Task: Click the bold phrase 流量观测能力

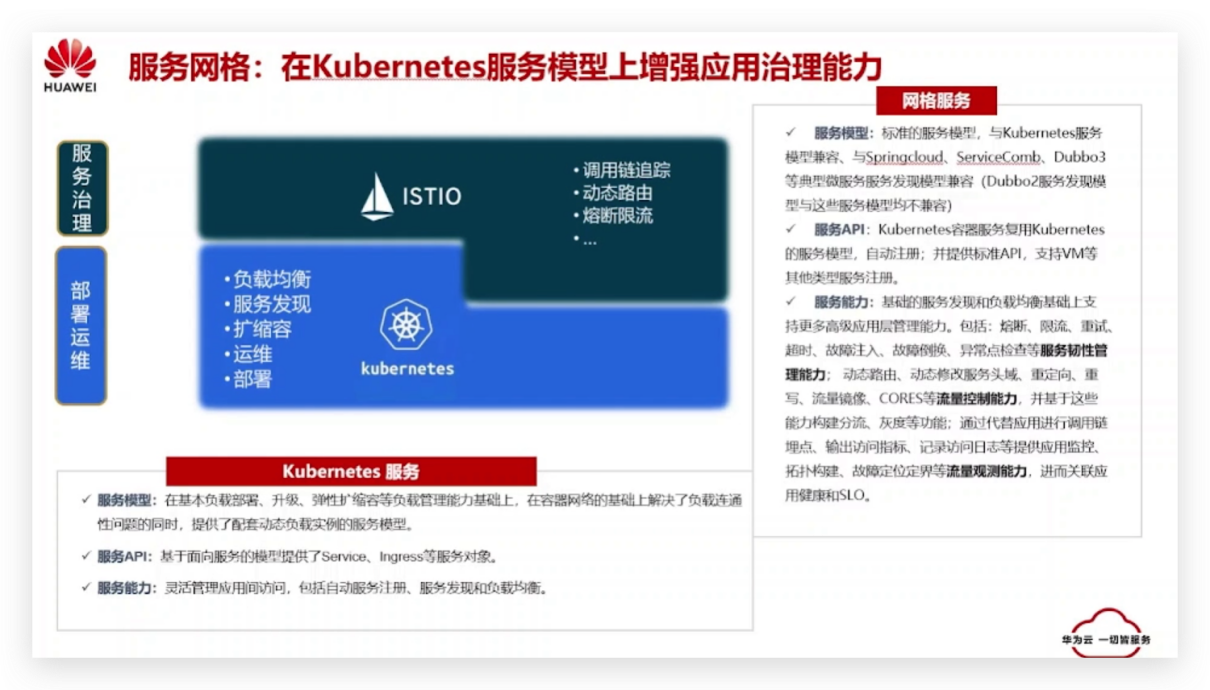Action: [986, 471]
